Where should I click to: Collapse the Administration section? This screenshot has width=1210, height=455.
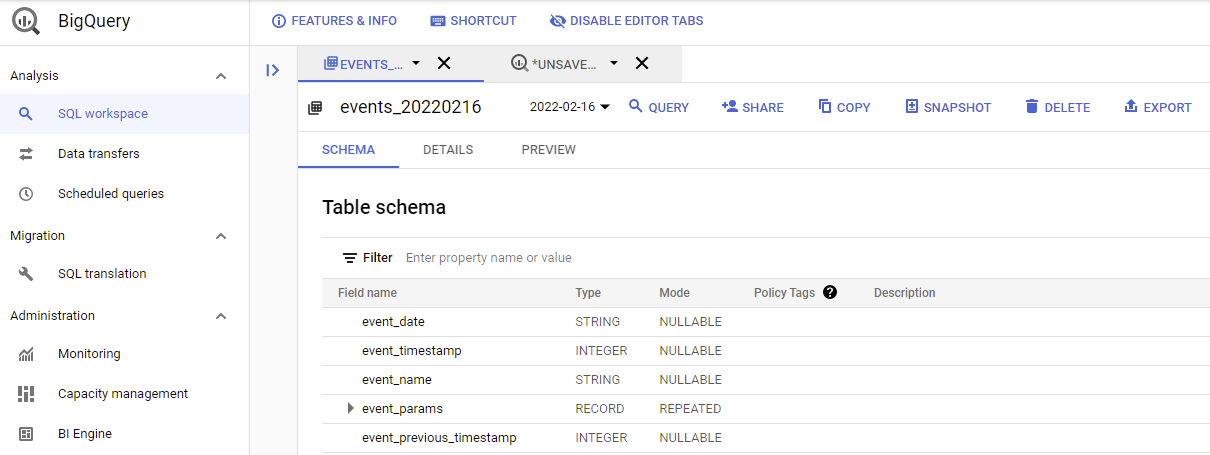(x=221, y=316)
